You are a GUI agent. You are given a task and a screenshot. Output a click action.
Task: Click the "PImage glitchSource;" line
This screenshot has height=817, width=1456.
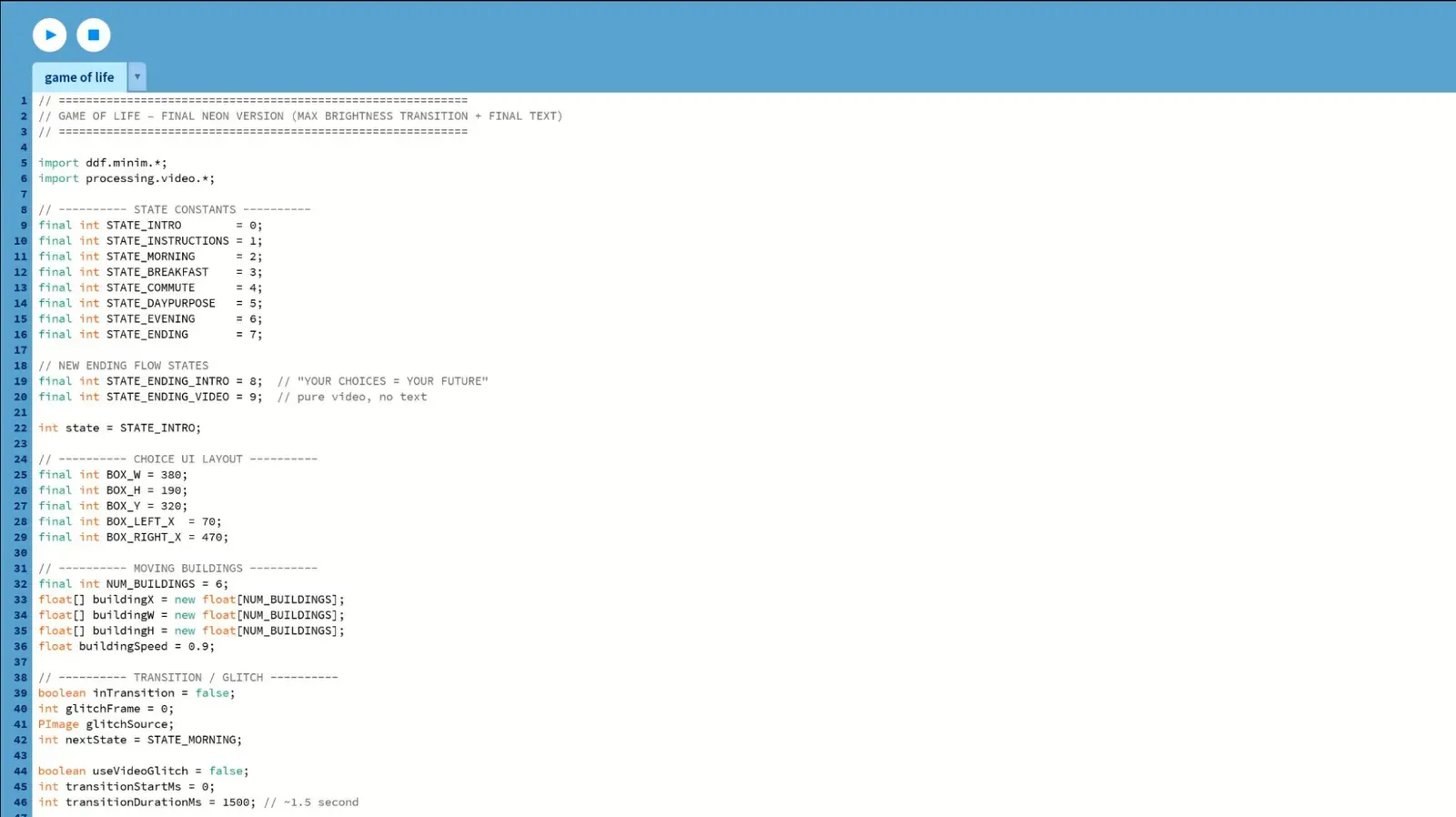point(106,724)
